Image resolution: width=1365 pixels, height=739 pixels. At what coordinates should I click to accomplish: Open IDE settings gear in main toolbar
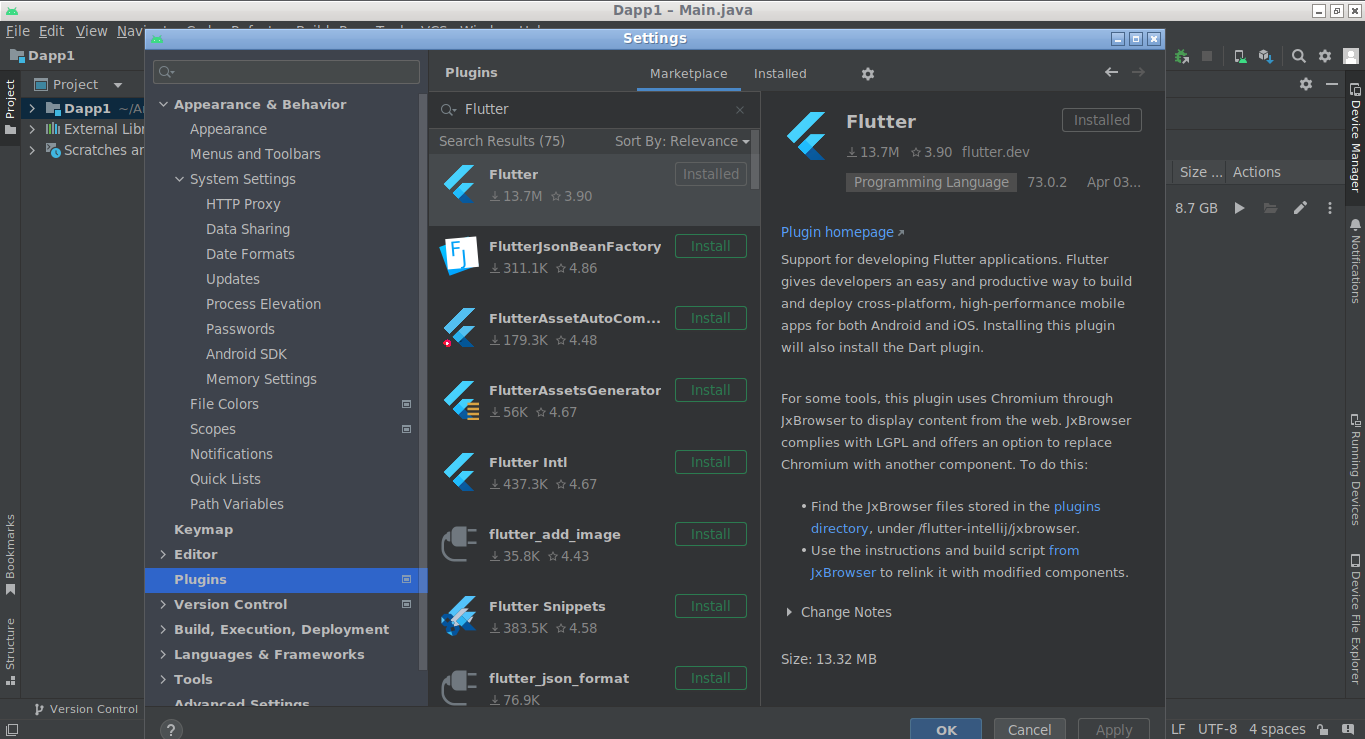(x=1325, y=57)
